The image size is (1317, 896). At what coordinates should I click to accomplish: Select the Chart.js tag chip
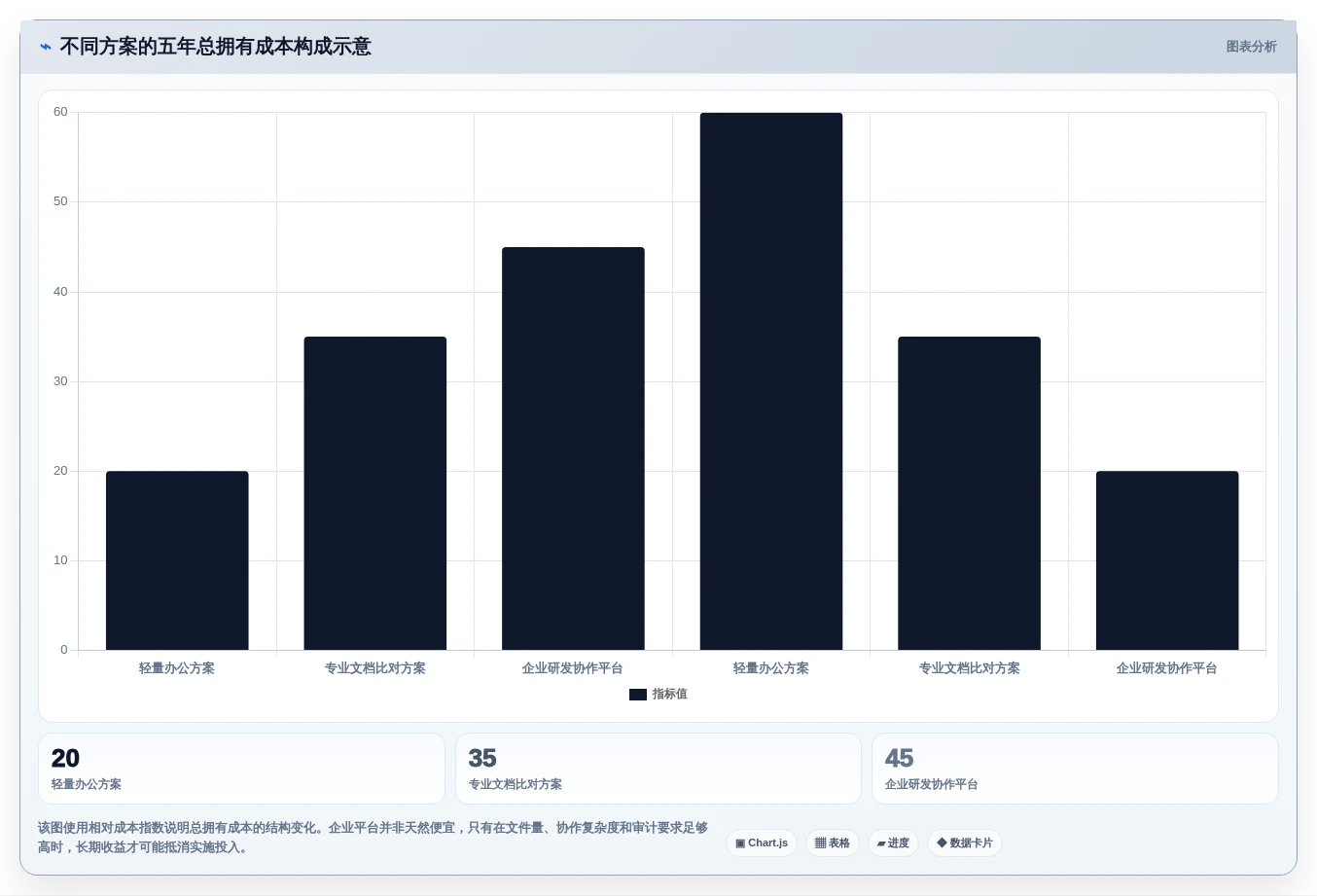(762, 843)
